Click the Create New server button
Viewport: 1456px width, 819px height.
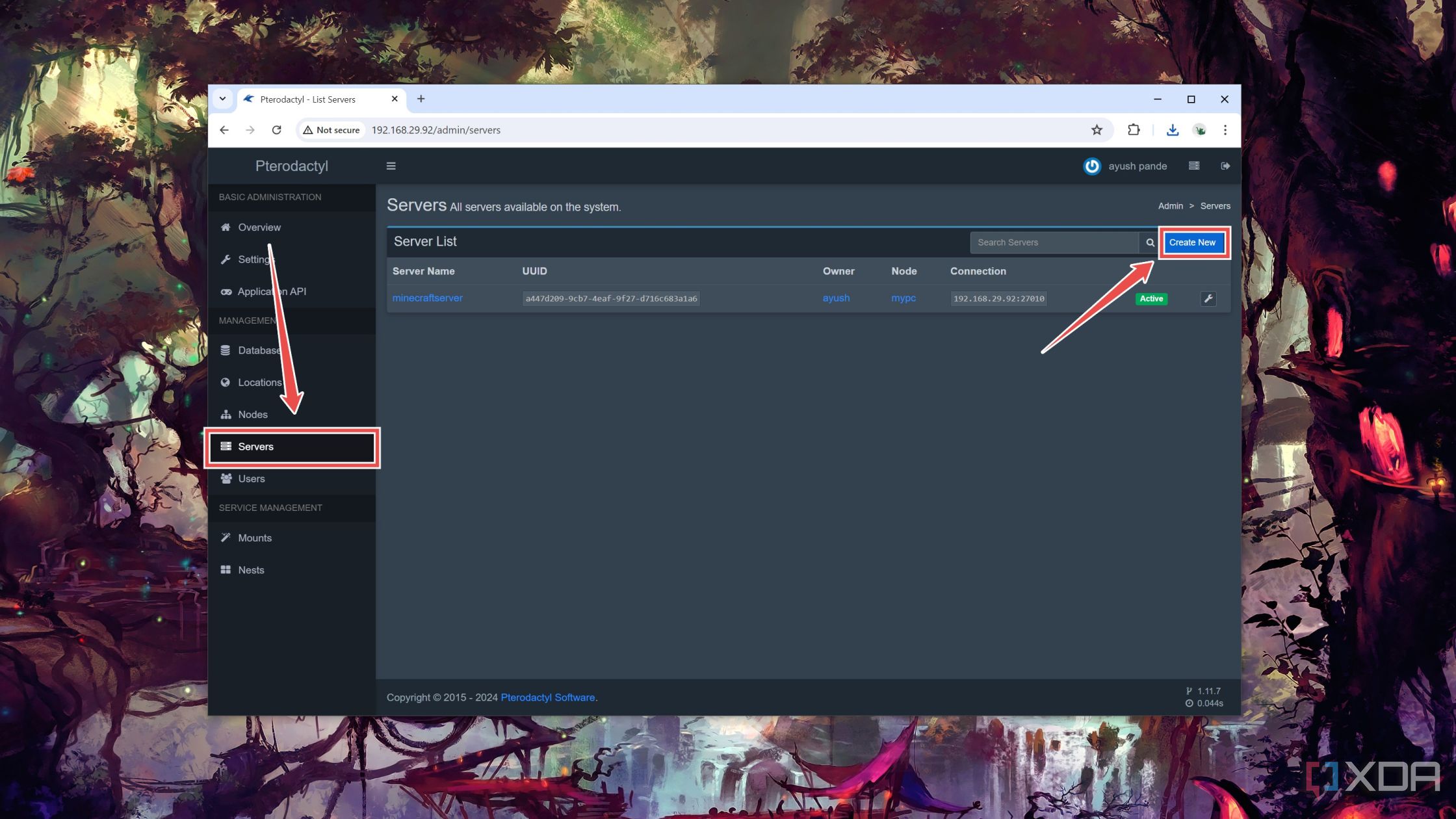pos(1193,242)
